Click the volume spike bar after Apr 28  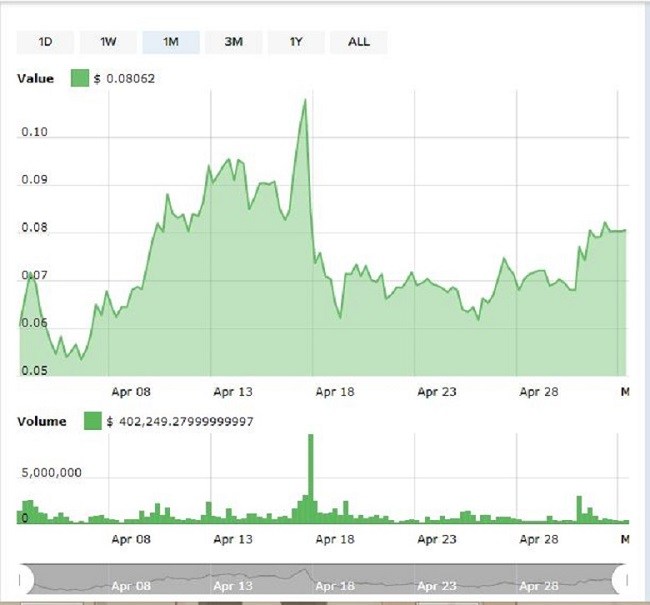point(579,509)
